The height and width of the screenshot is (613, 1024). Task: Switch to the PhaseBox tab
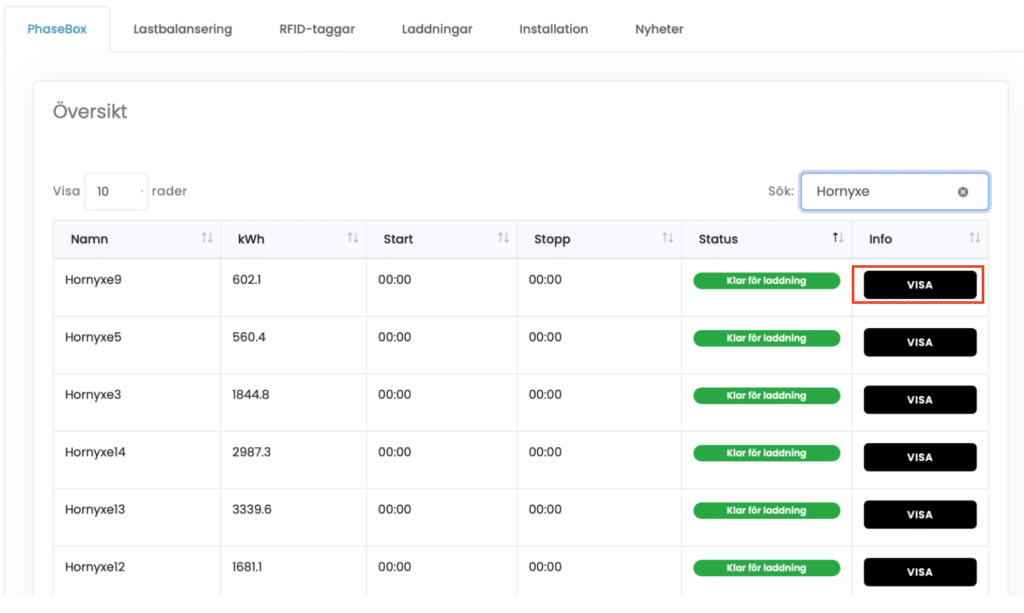tap(57, 29)
